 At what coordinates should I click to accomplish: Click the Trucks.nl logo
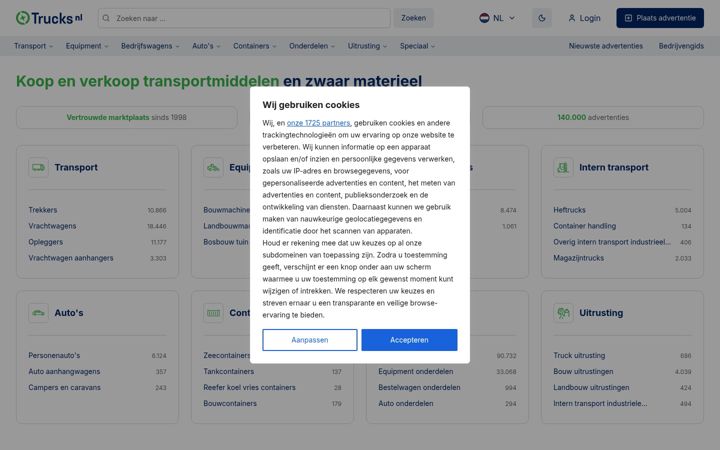pyautogui.click(x=49, y=18)
